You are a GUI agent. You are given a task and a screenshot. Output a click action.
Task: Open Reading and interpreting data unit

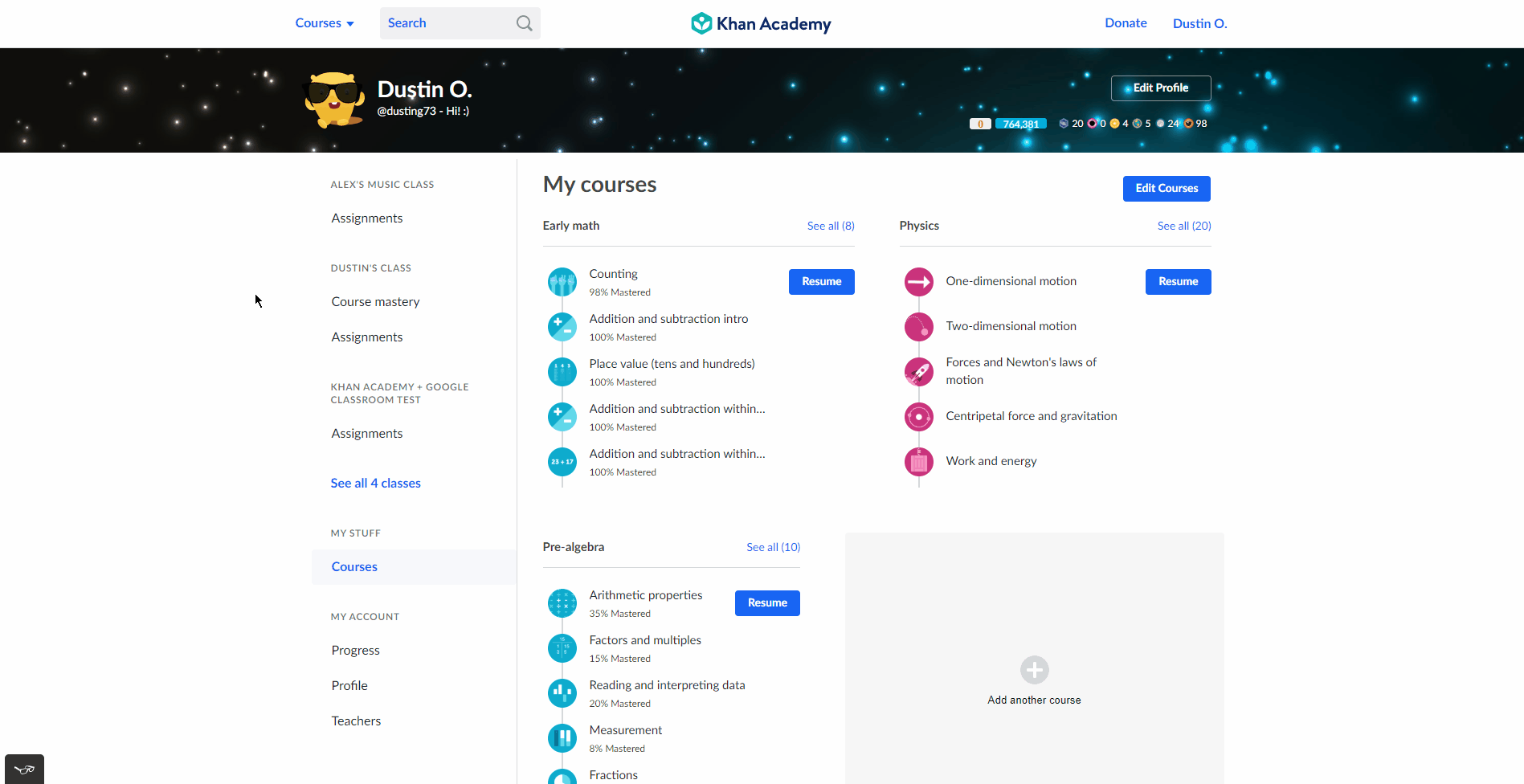[667, 685]
